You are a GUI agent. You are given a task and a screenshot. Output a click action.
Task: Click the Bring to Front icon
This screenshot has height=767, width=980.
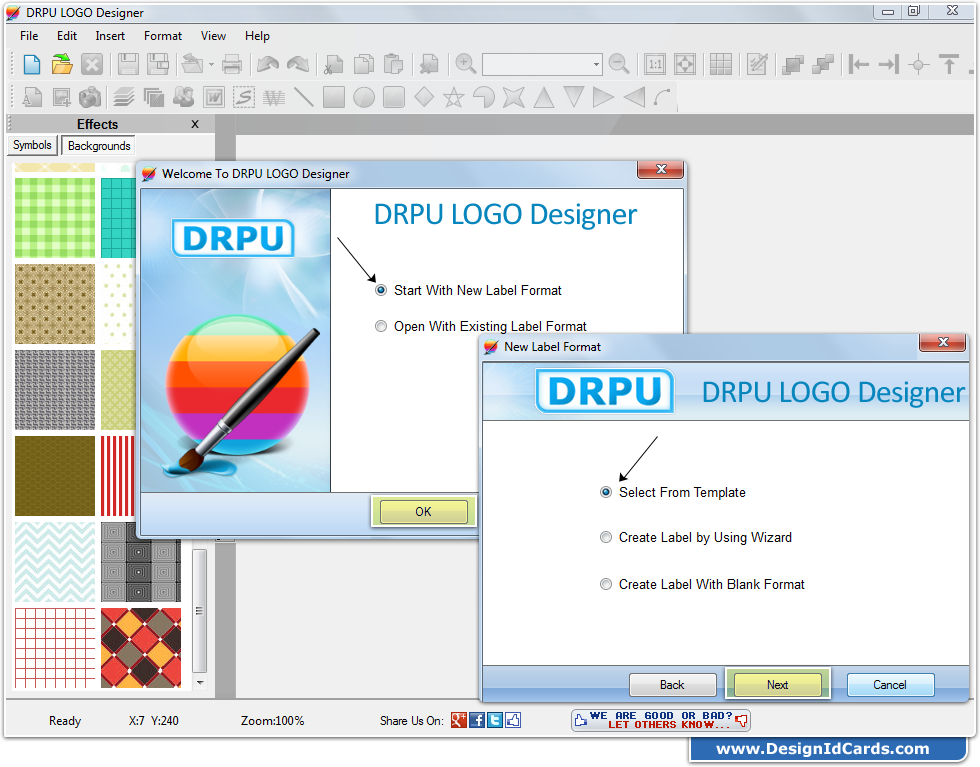tap(793, 64)
